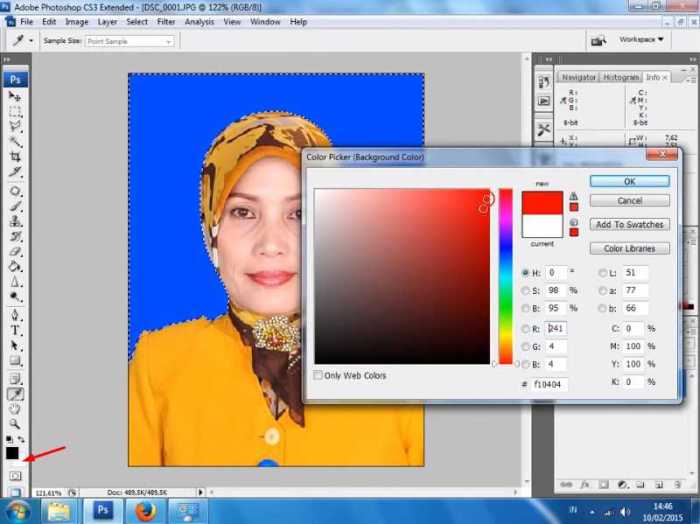Image resolution: width=700 pixels, height=524 pixels.
Task: Select the Eyedropper tool in toolbox
Action: click(15, 394)
